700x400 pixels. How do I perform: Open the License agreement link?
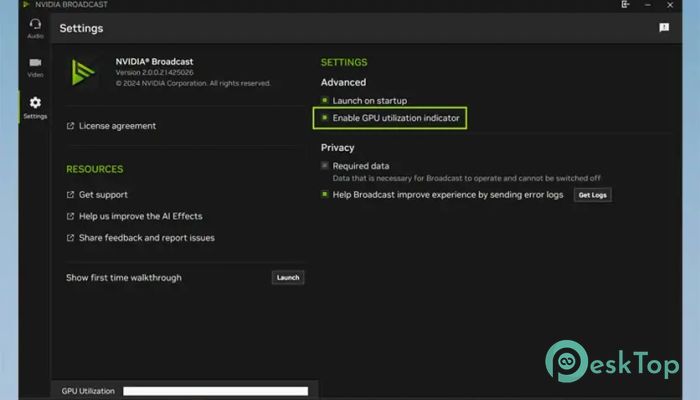point(111,126)
